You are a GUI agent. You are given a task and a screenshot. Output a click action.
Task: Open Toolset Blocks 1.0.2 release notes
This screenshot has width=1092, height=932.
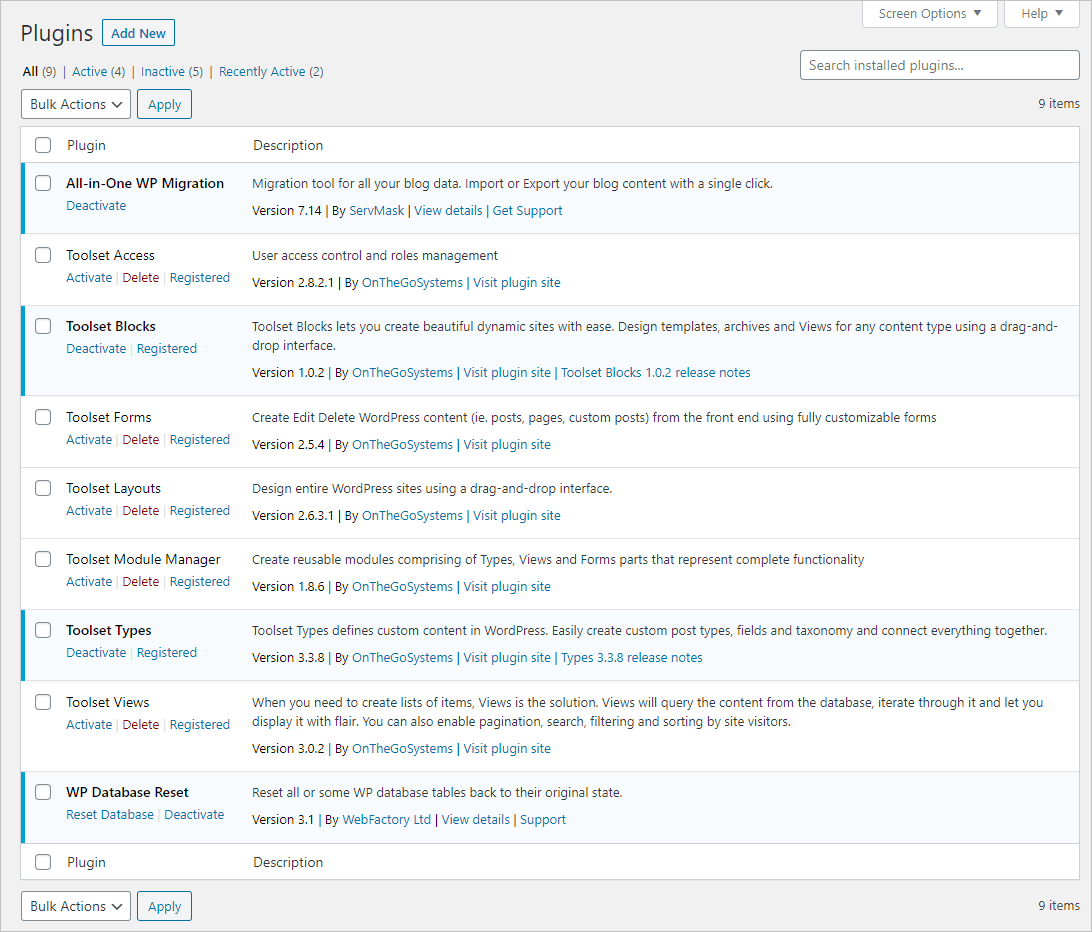(x=656, y=373)
